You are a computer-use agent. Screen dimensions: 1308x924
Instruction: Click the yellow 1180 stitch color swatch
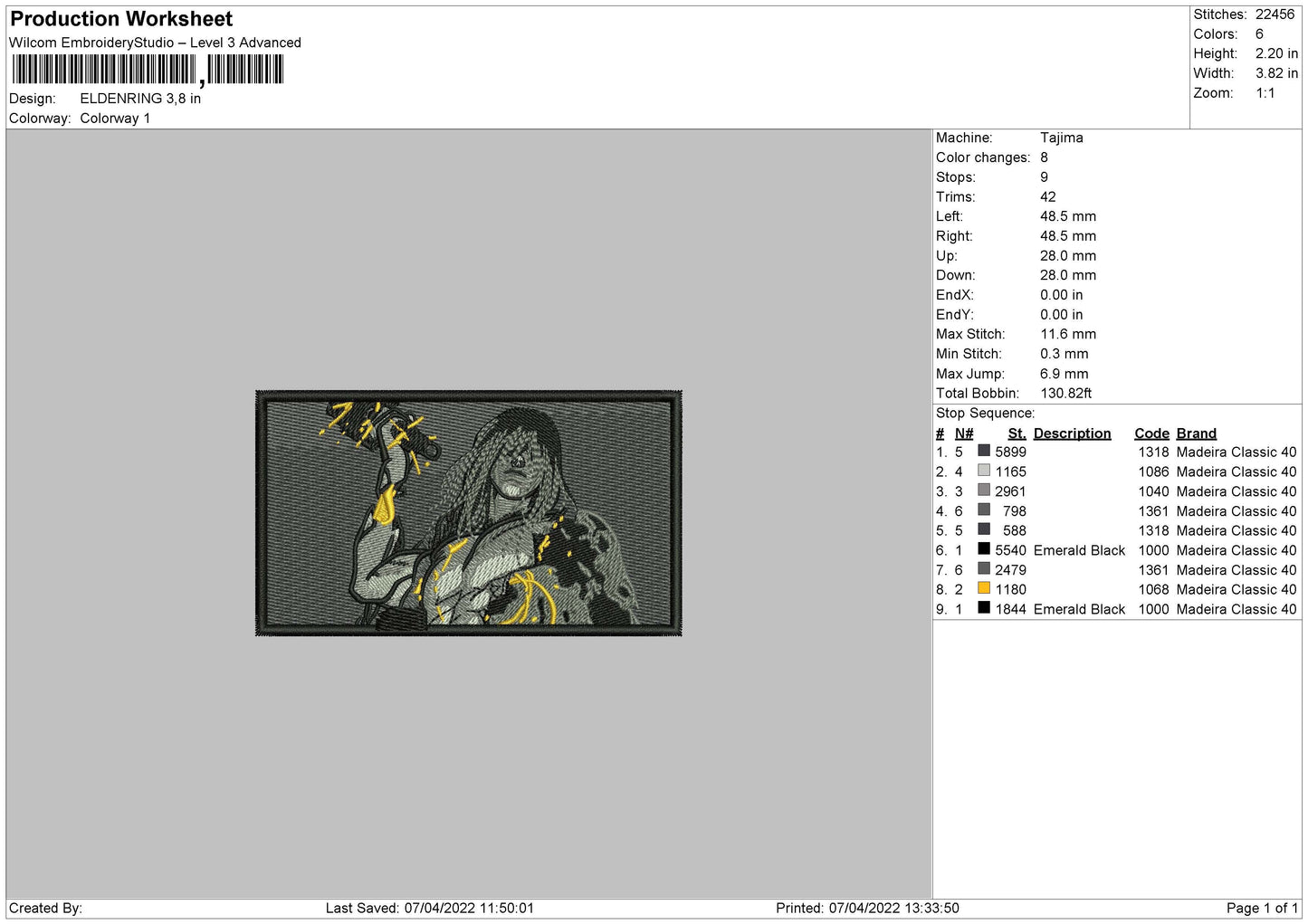pyautogui.click(x=984, y=589)
